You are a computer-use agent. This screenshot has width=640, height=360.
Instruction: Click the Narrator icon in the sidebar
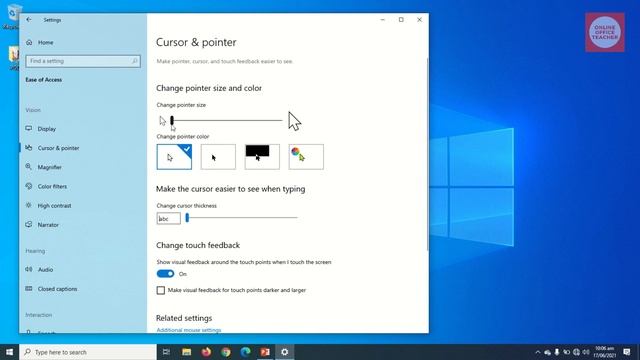pyautogui.click(x=29, y=224)
